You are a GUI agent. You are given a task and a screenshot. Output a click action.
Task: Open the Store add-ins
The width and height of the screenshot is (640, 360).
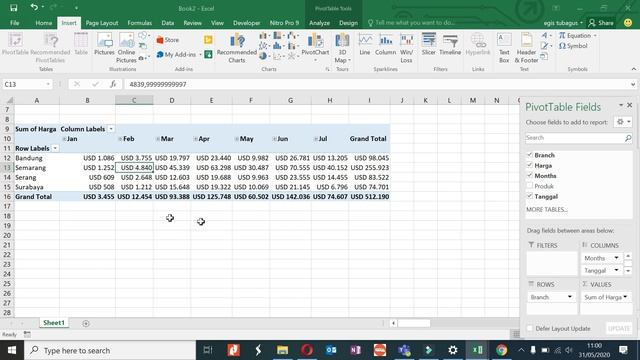coord(168,40)
